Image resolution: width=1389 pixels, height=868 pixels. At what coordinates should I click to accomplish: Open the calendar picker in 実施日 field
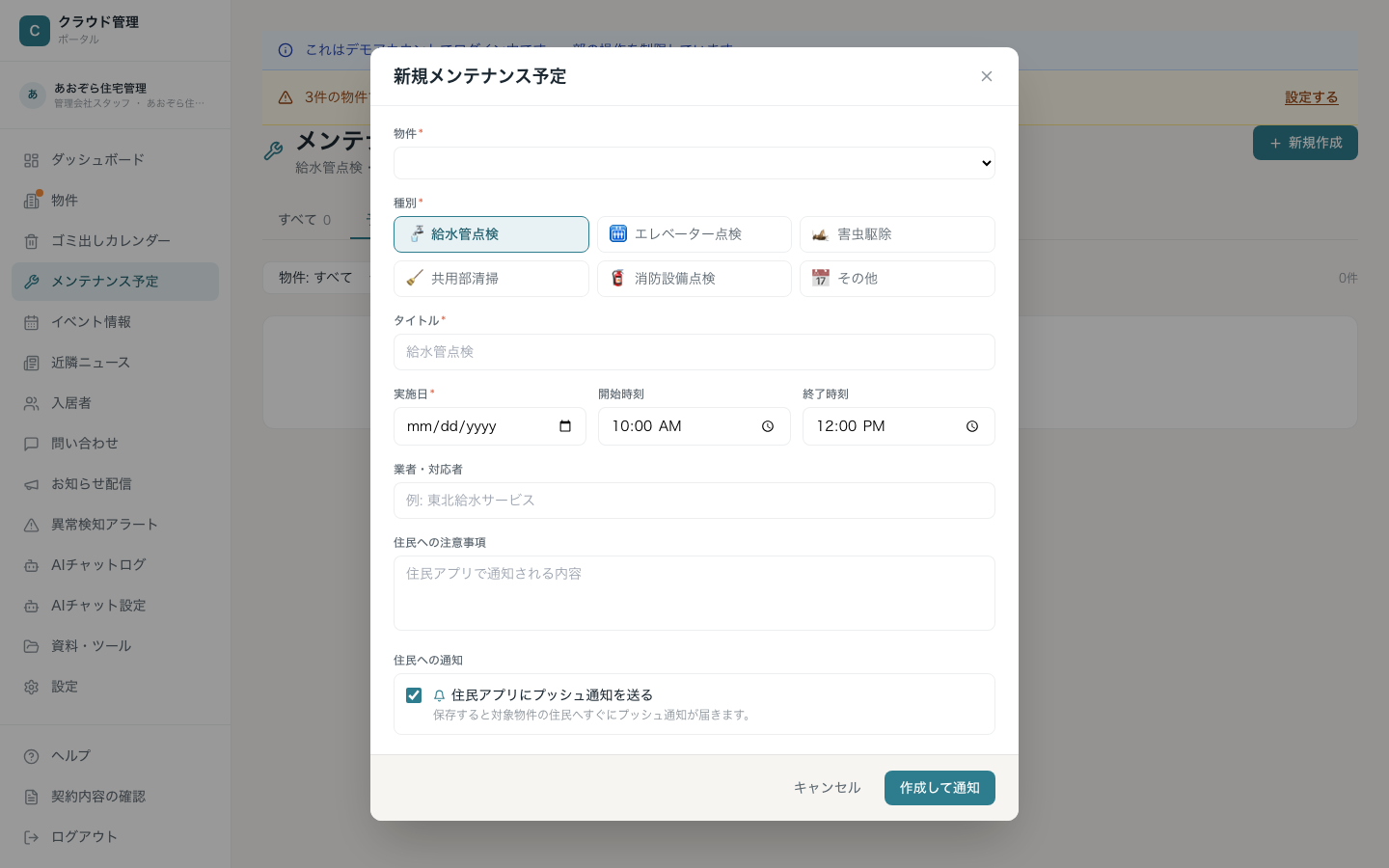pos(565,426)
